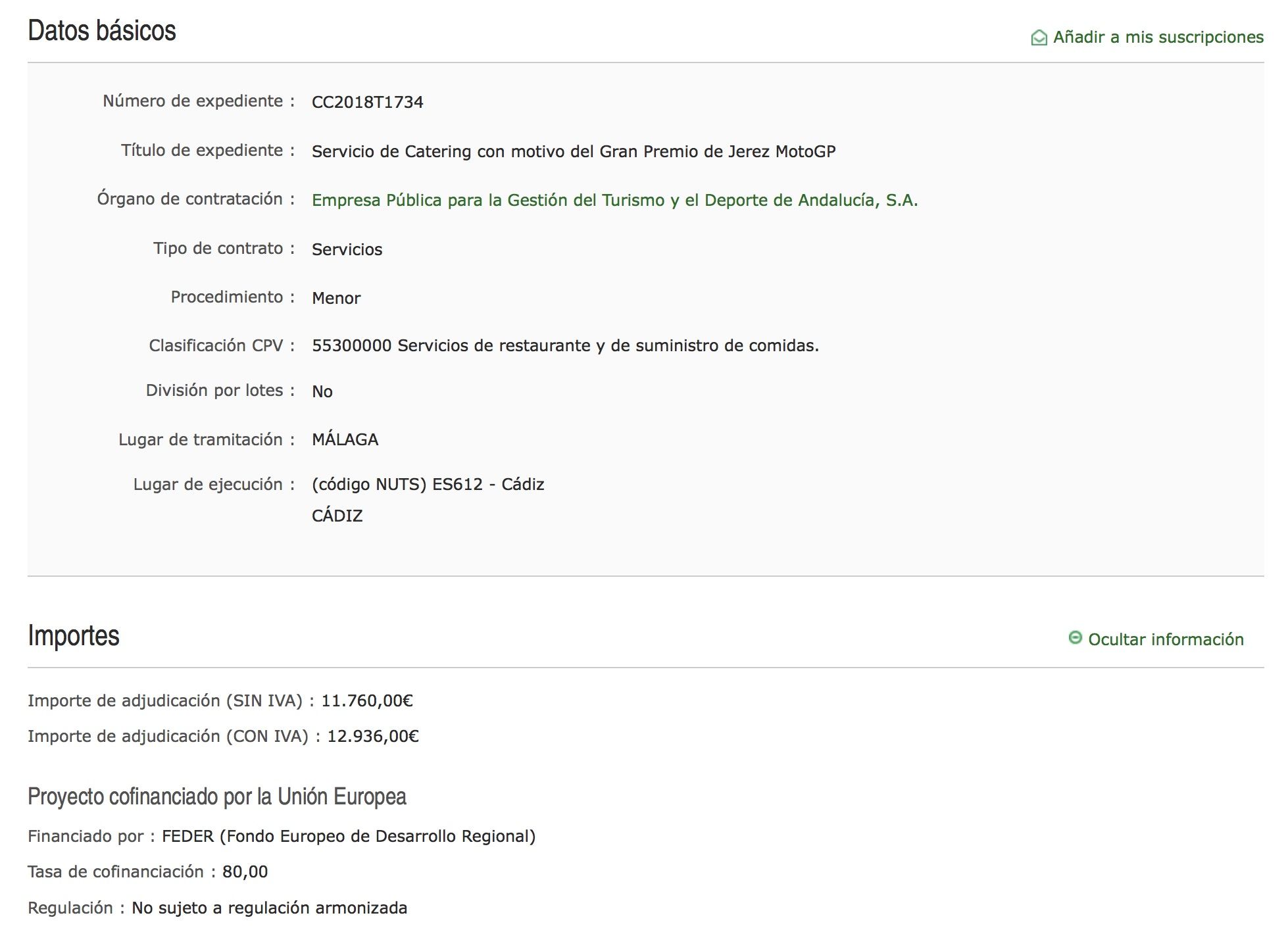
Task: Click the expediente number CC2018T1734
Action: [x=367, y=102]
